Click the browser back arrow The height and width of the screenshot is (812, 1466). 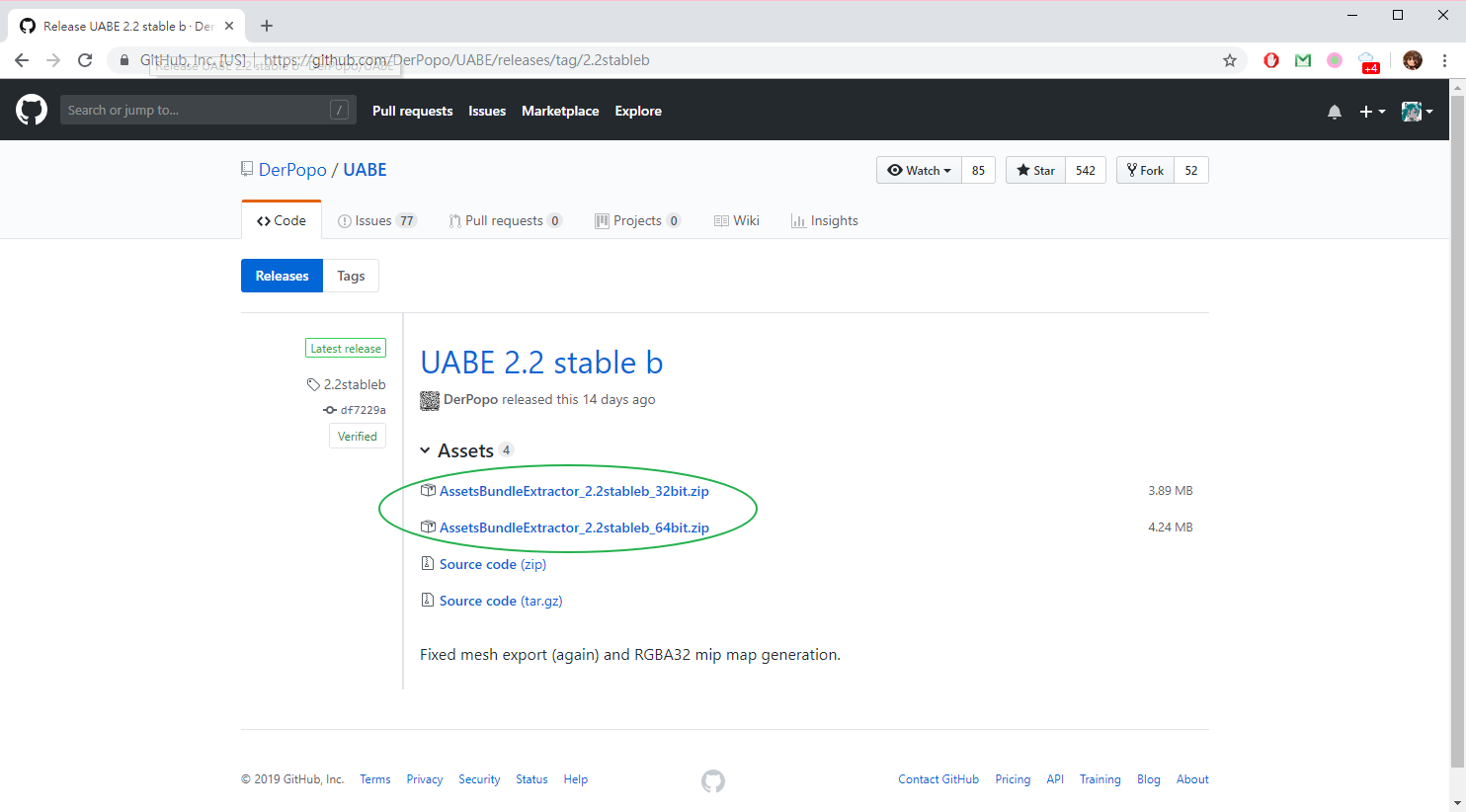click(x=22, y=60)
